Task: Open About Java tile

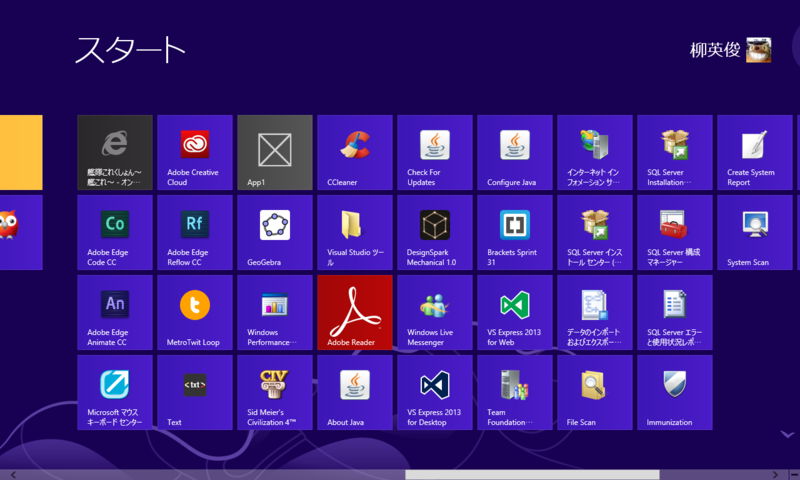Action: pos(355,393)
